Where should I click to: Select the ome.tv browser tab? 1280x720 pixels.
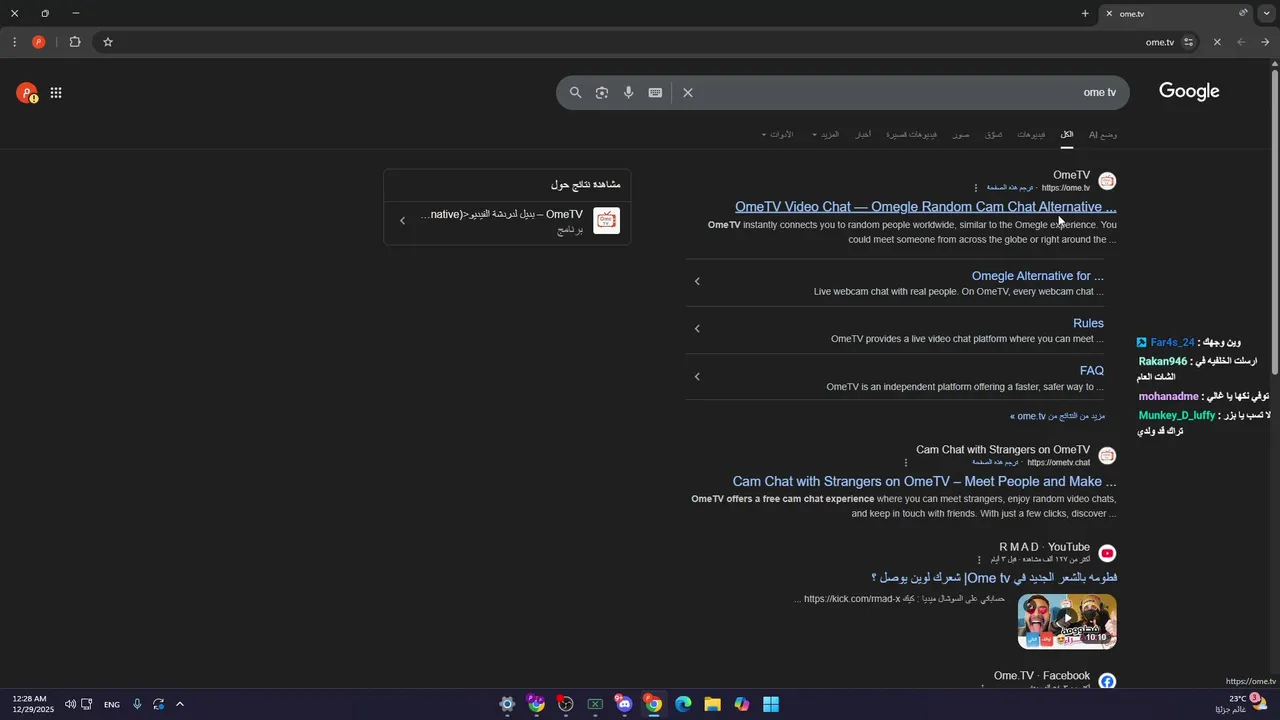click(1177, 14)
